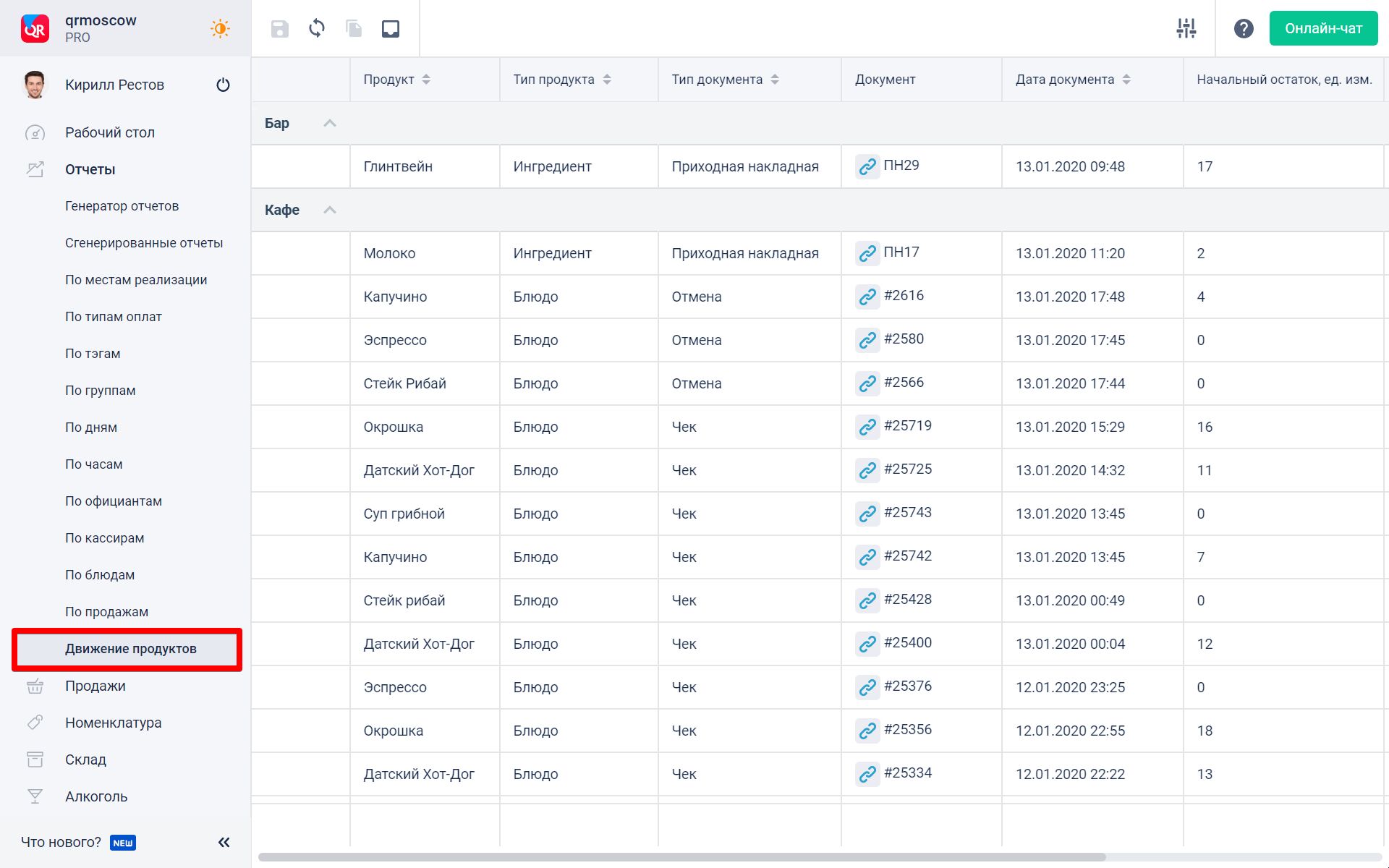Open По местам реализации report
The image size is (1389, 868).
[x=136, y=280]
